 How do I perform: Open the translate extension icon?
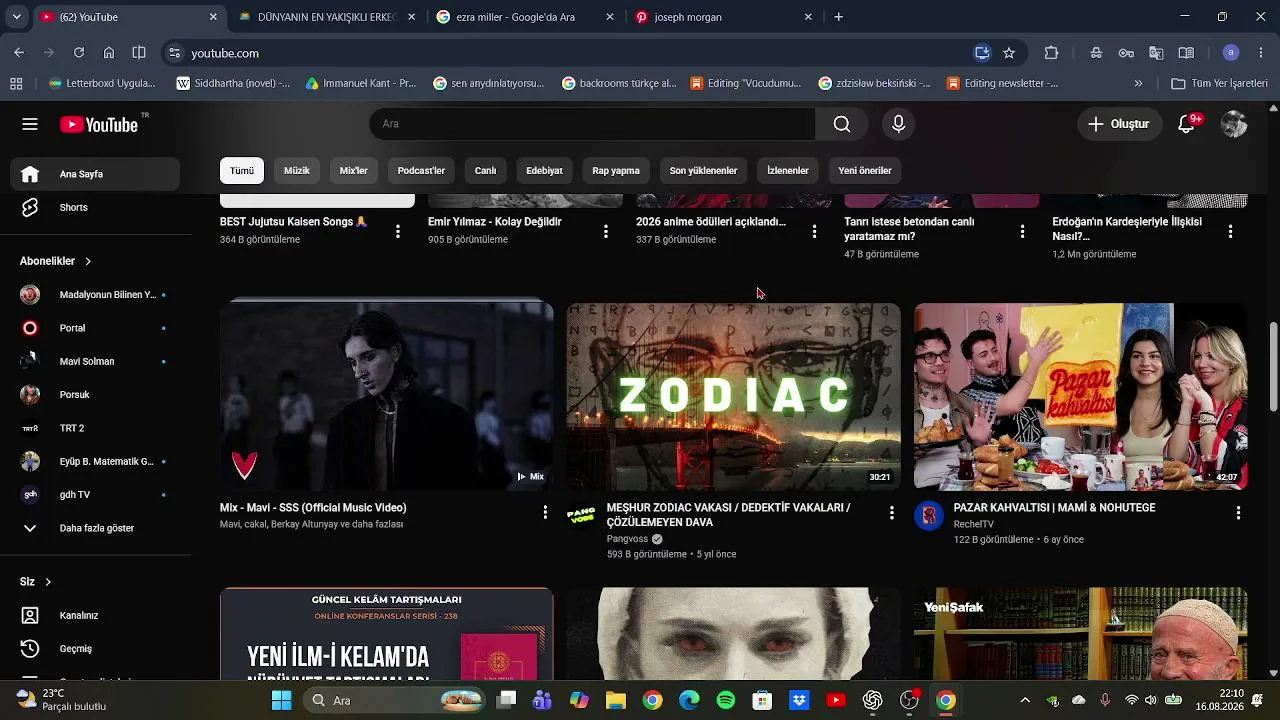click(x=1156, y=53)
